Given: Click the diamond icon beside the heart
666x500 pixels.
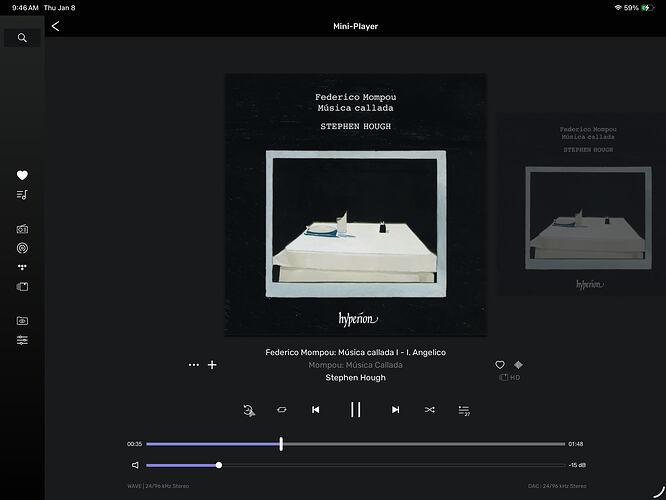Looking at the screenshot, I should pyautogui.click(x=518, y=365).
